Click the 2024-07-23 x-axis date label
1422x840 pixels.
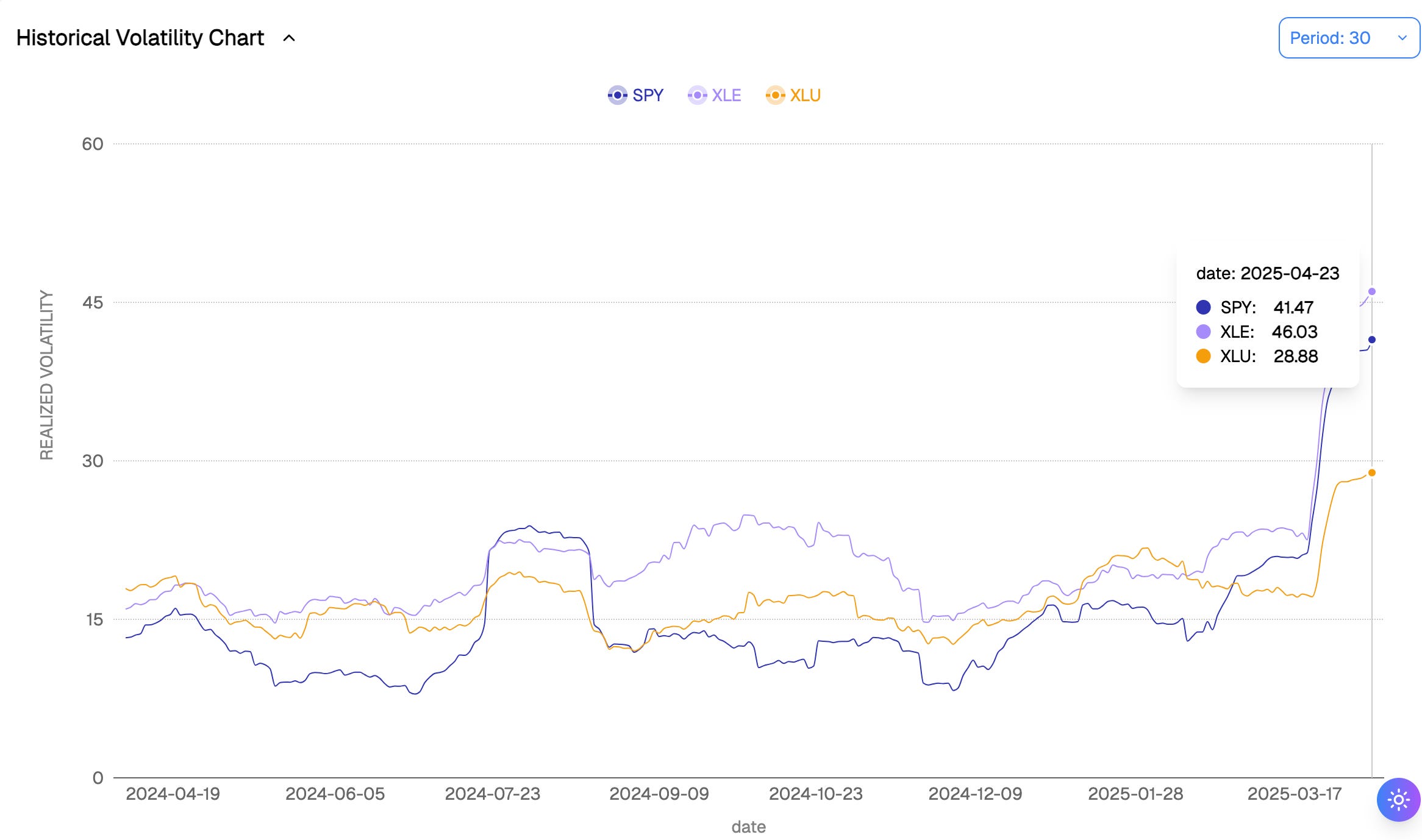pyautogui.click(x=492, y=794)
